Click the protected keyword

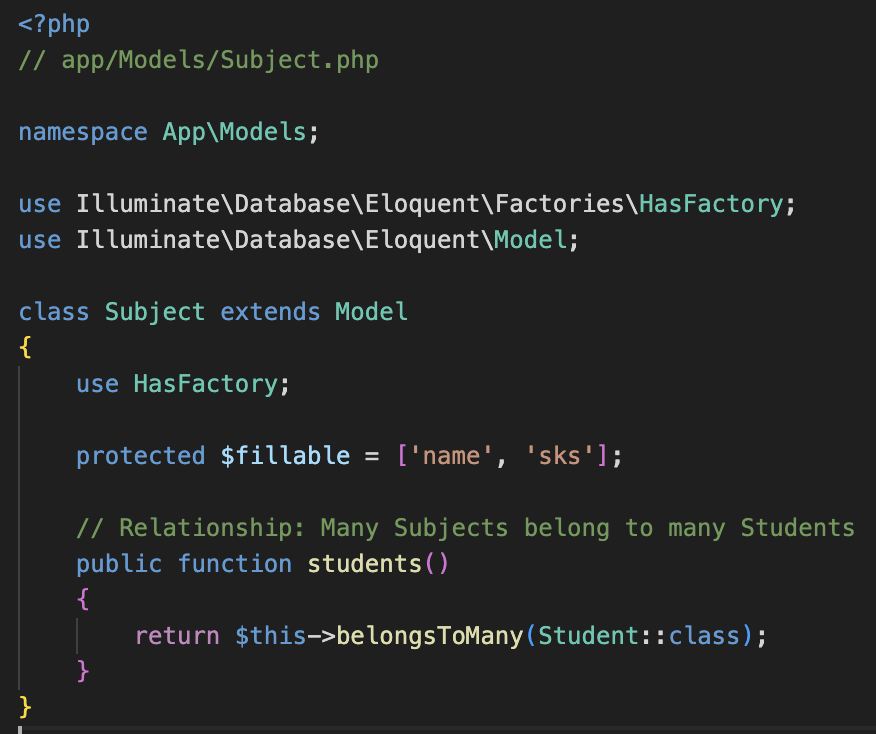(x=141, y=456)
